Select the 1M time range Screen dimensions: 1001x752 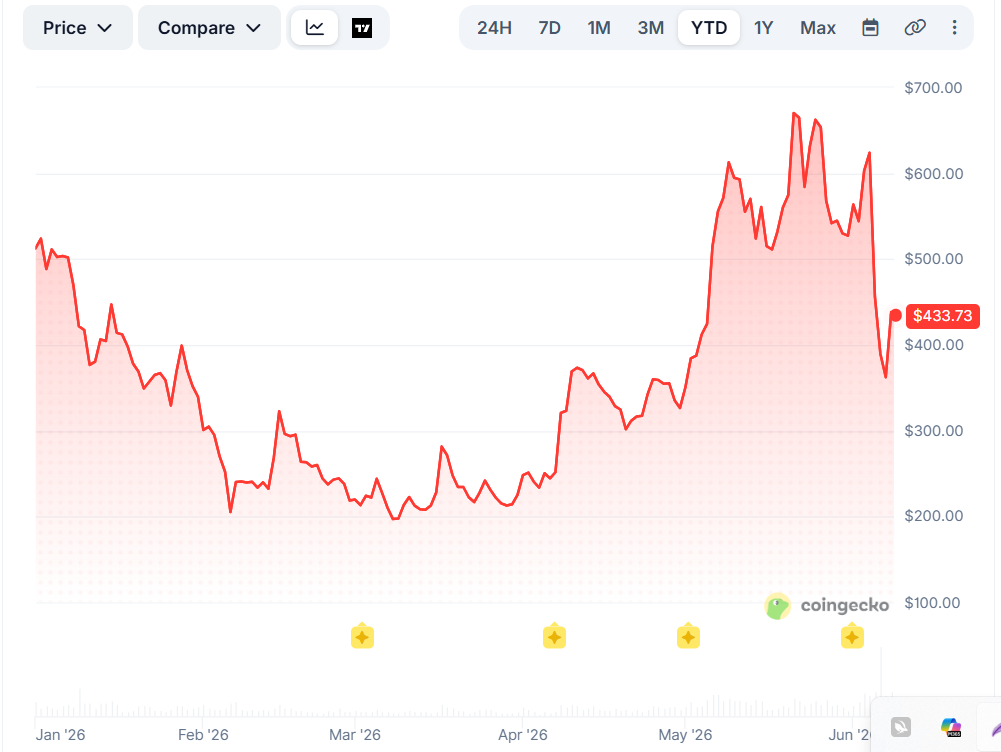click(x=599, y=27)
